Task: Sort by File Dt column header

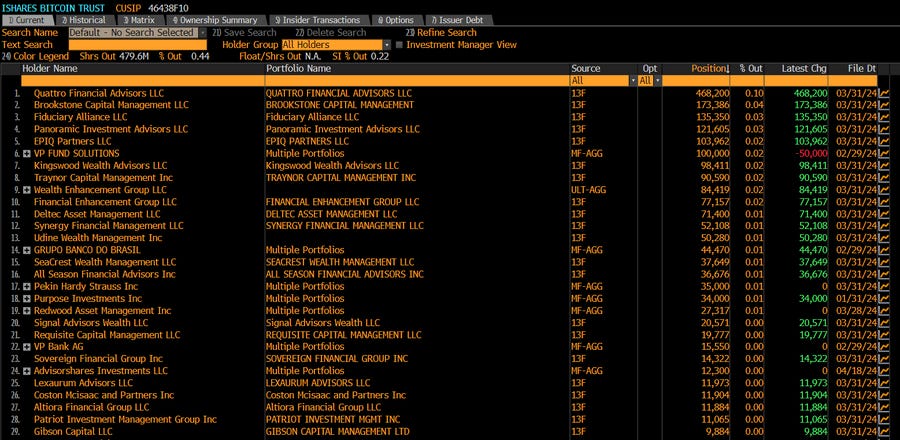Action: 862,68
